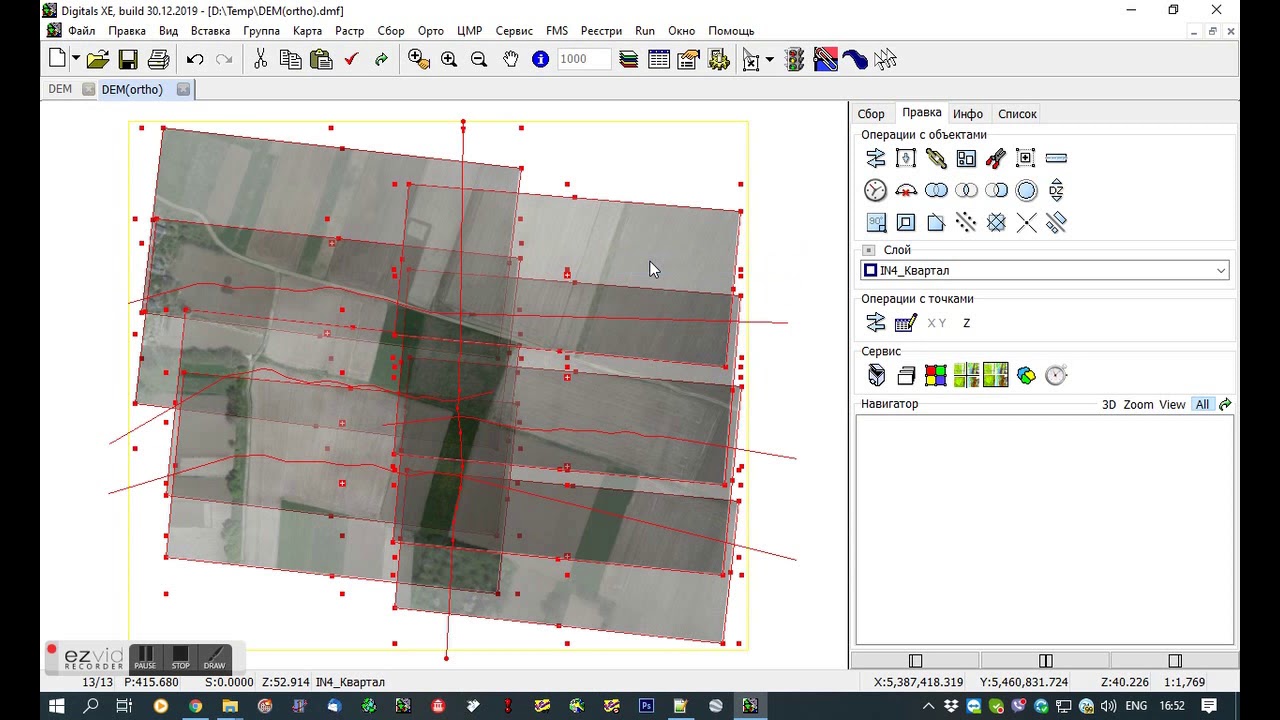
Task: Click the blue info icon in toolbar
Action: tap(540, 60)
